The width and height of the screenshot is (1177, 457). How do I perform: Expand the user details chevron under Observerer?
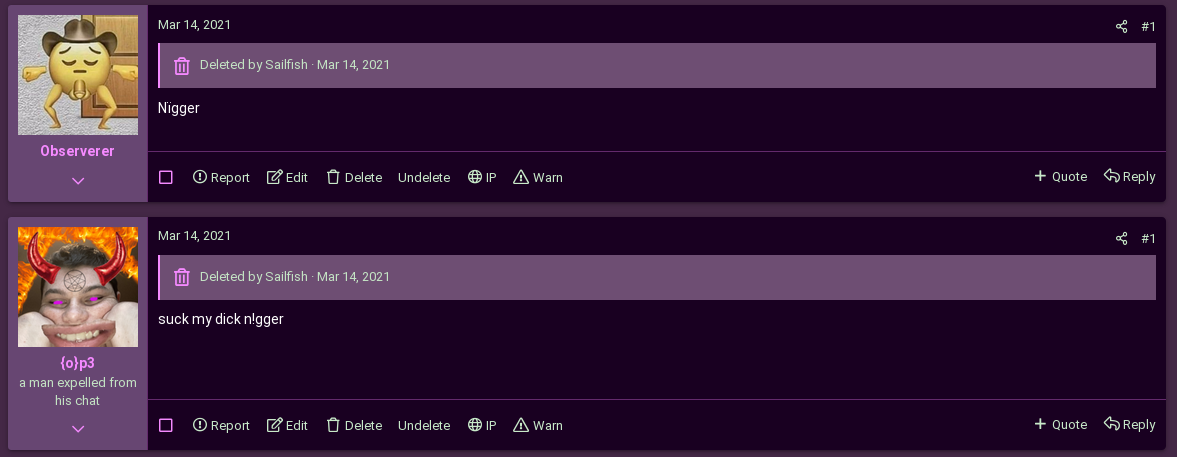[x=78, y=180]
